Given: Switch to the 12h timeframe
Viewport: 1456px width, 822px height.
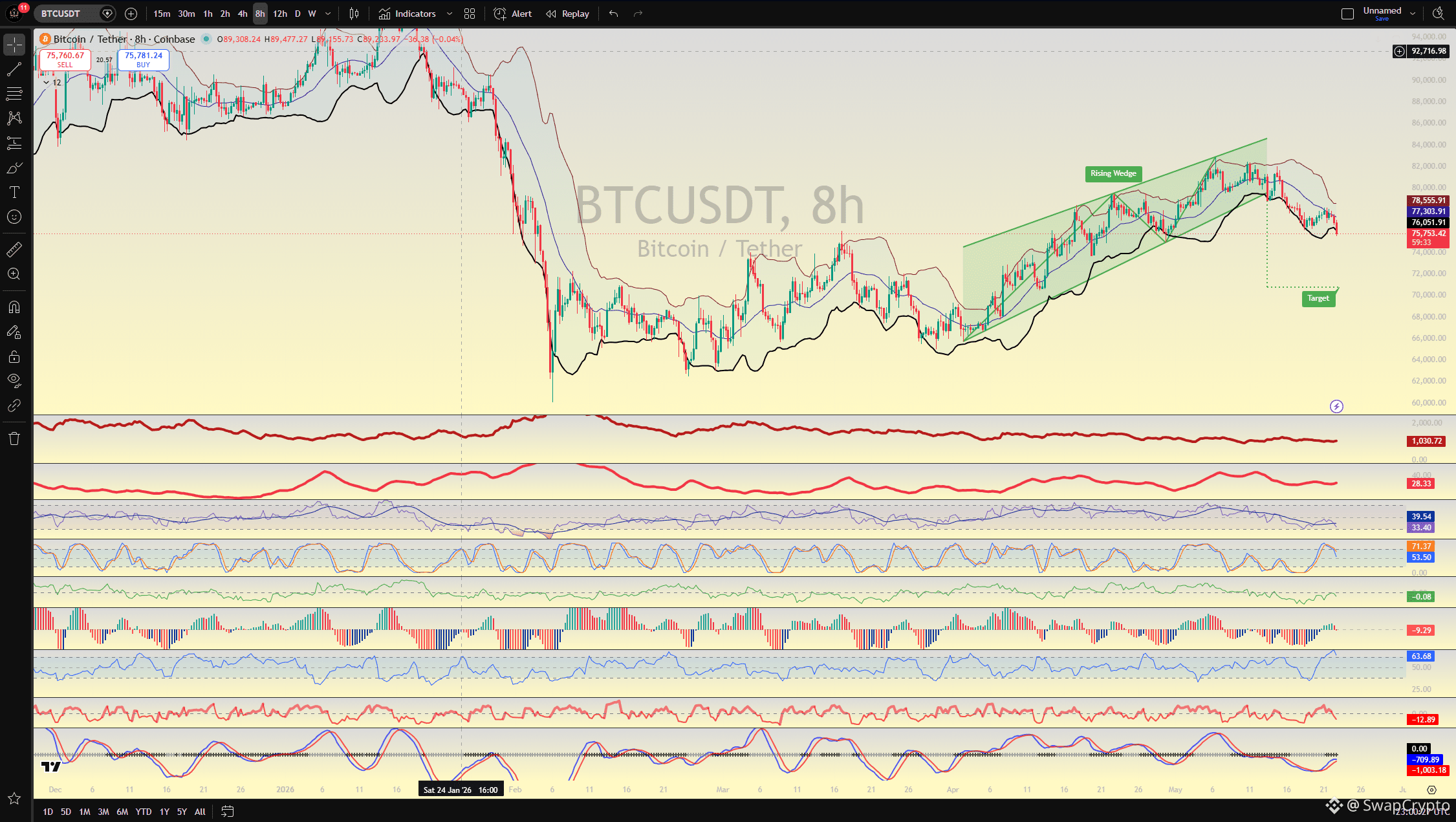Looking at the screenshot, I should click(x=280, y=14).
